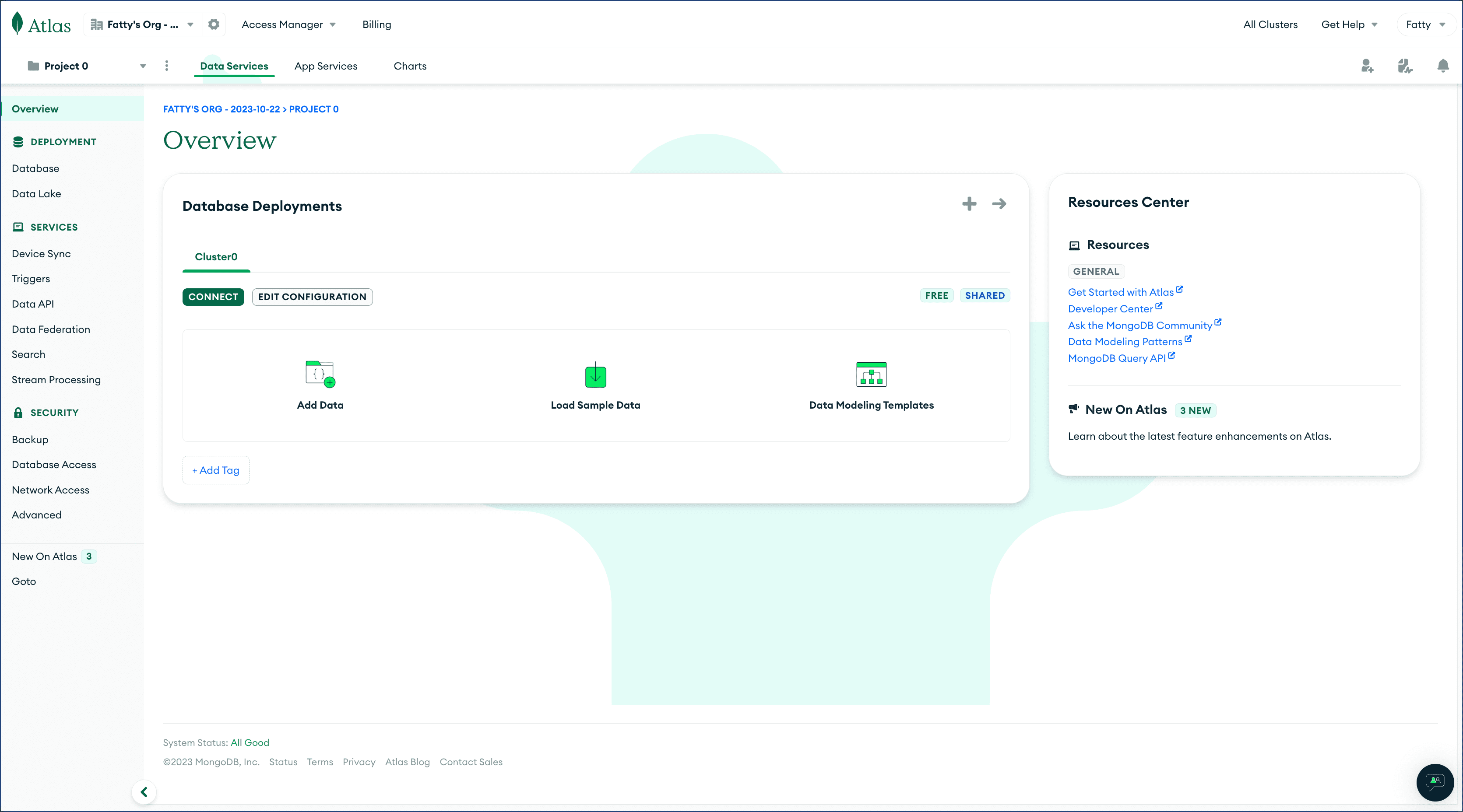Click the Load Sample Data icon
The image size is (1463, 812).
(595, 375)
